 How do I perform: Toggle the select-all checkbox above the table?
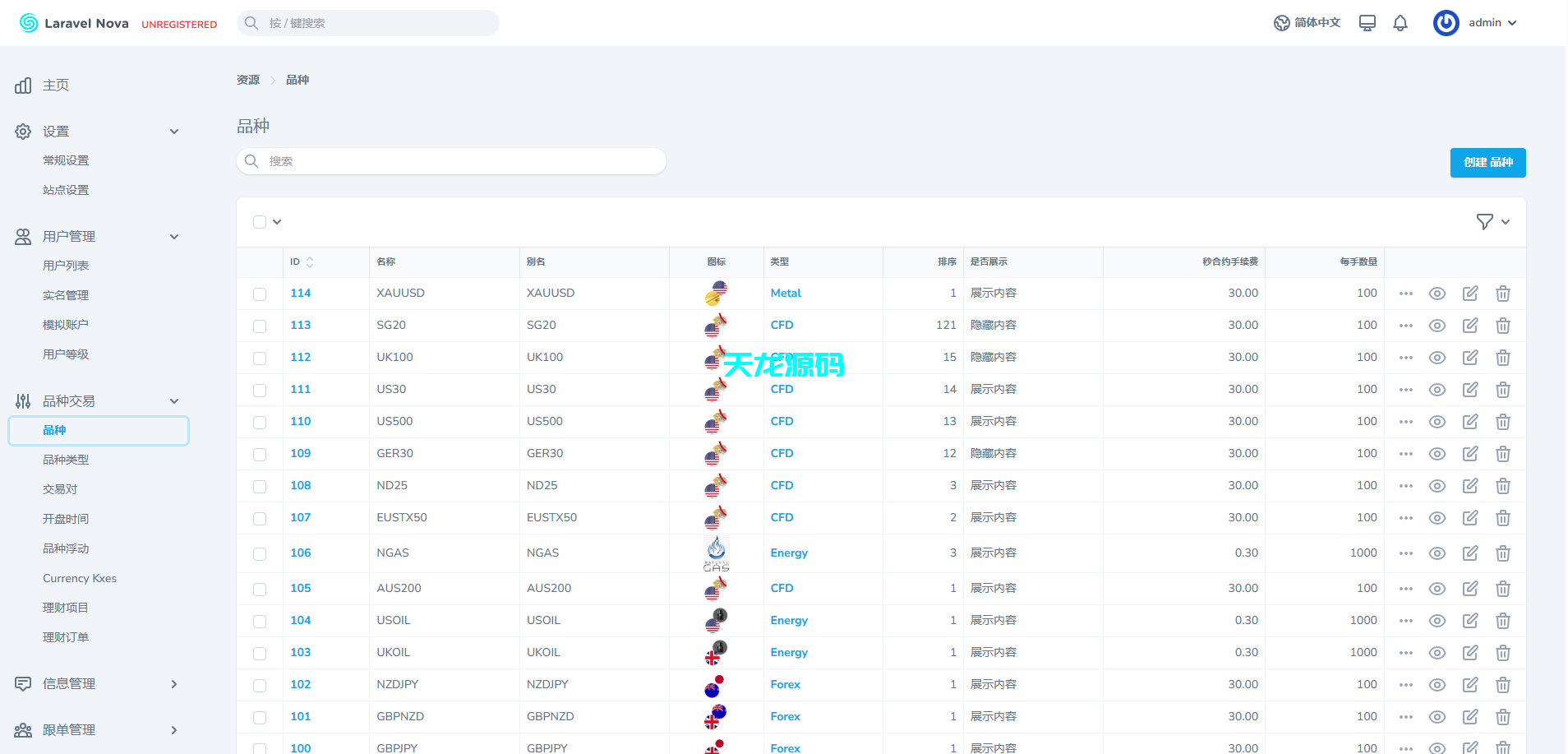pos(260,221)
